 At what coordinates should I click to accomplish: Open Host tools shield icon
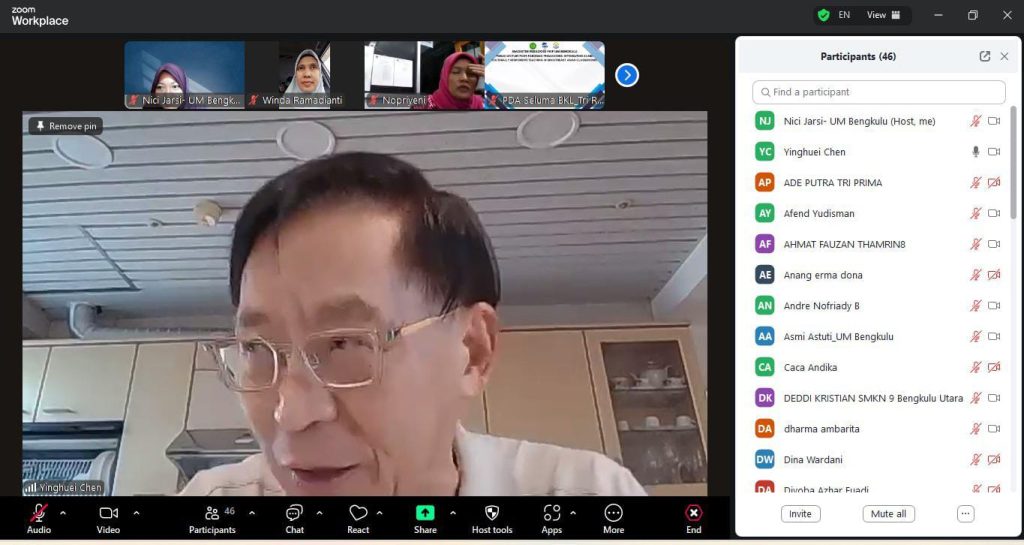[x=491, y=513]
